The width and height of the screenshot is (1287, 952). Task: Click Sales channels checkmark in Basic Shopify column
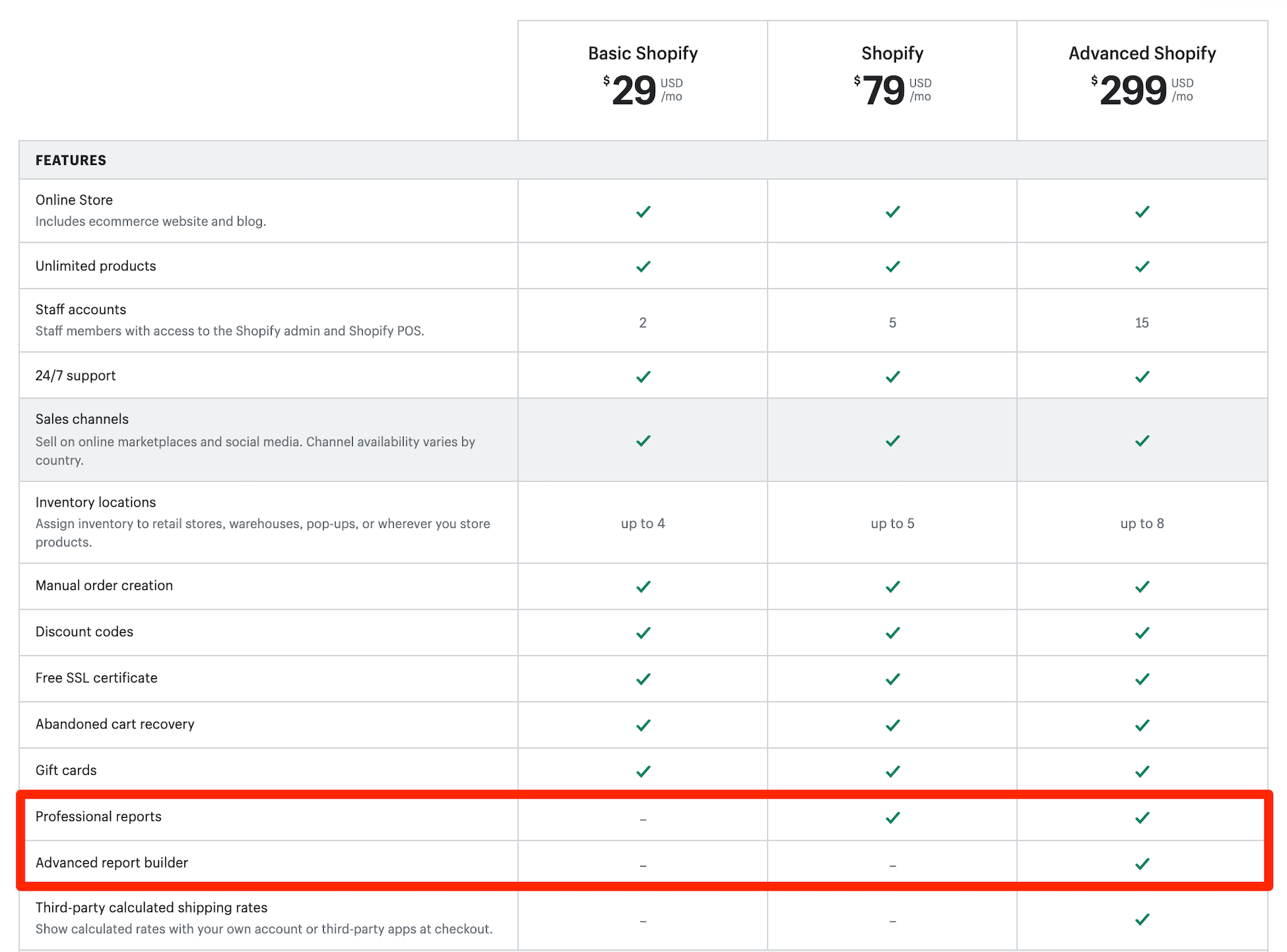click(x=643, y=441)
